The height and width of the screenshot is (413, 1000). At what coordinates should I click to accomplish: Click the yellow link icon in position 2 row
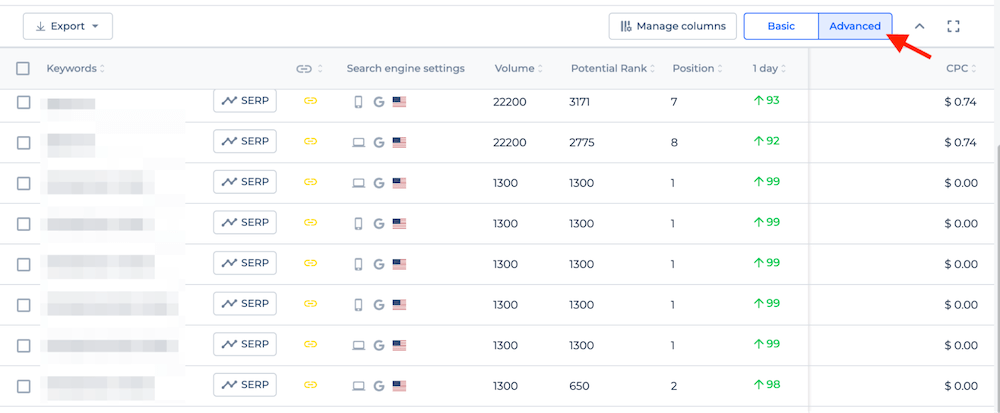click(x=311, y=385)
